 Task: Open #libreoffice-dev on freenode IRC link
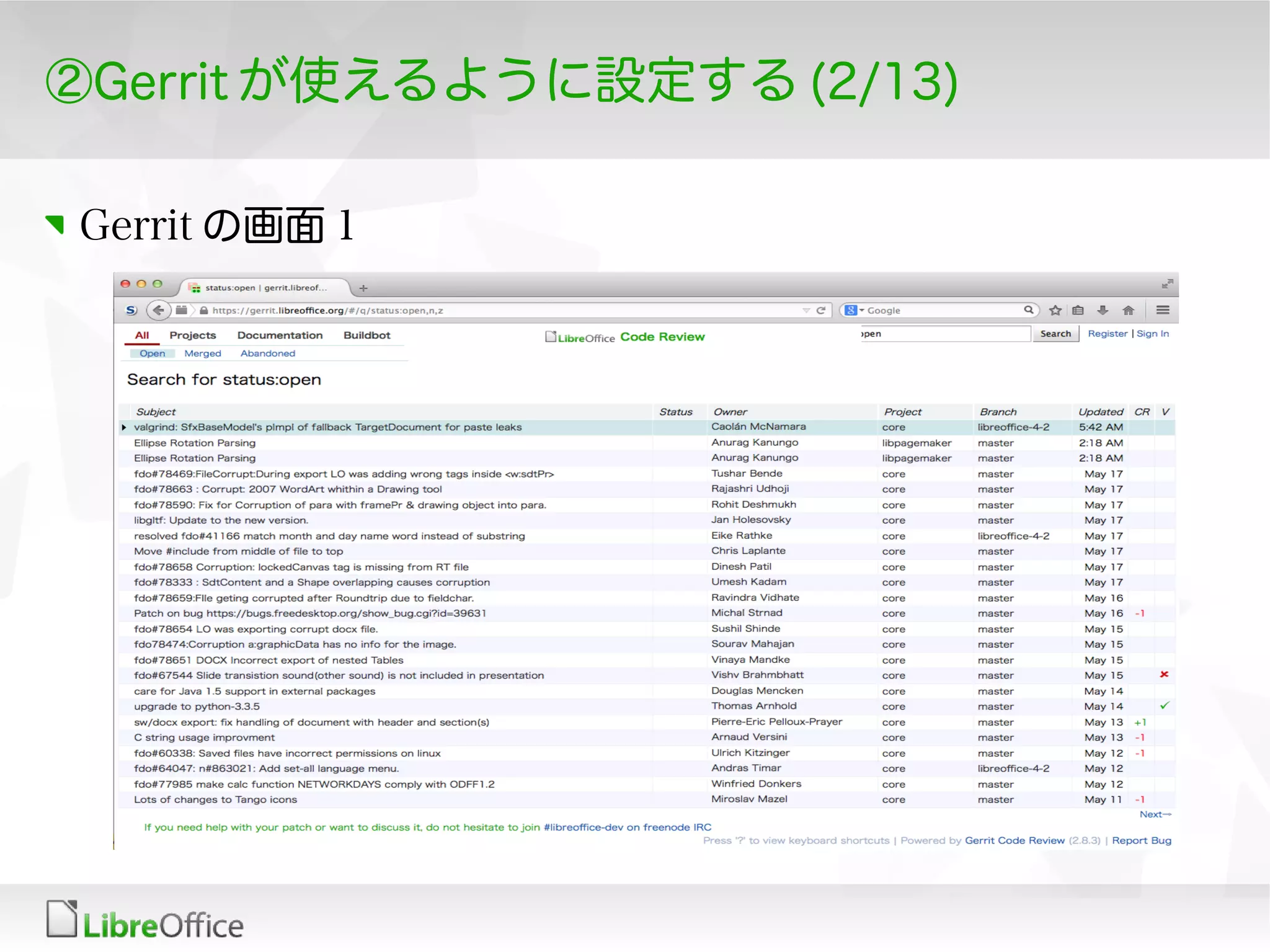628,827
